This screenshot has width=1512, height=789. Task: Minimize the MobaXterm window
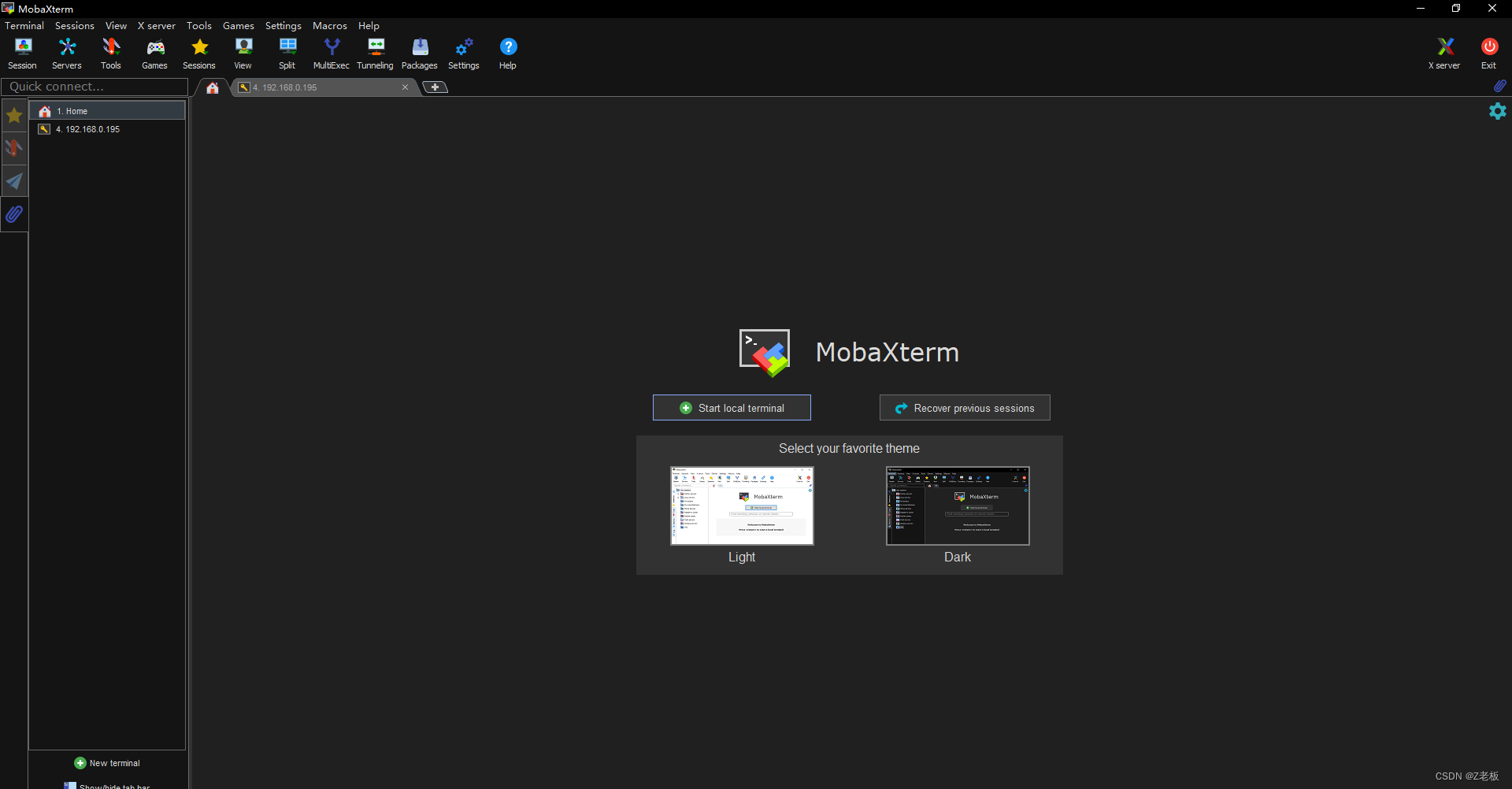[1421, 9]
